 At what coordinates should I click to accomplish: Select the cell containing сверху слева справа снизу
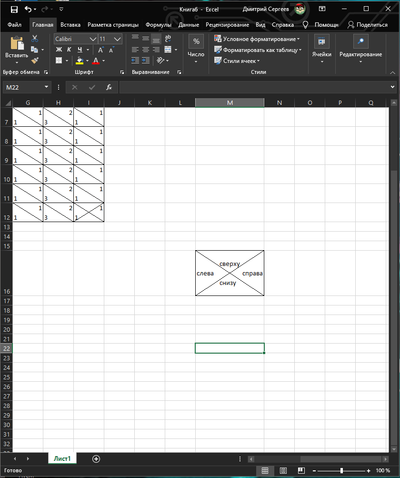tap(230, 273)
